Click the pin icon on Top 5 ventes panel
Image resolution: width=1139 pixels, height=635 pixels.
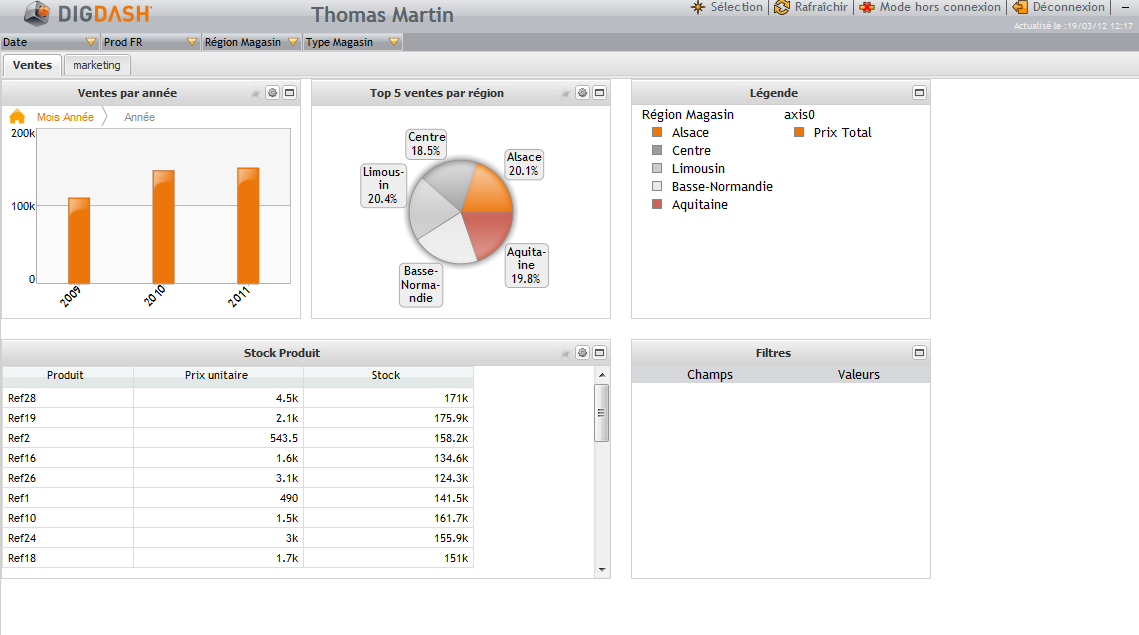(x=565, y=93)
